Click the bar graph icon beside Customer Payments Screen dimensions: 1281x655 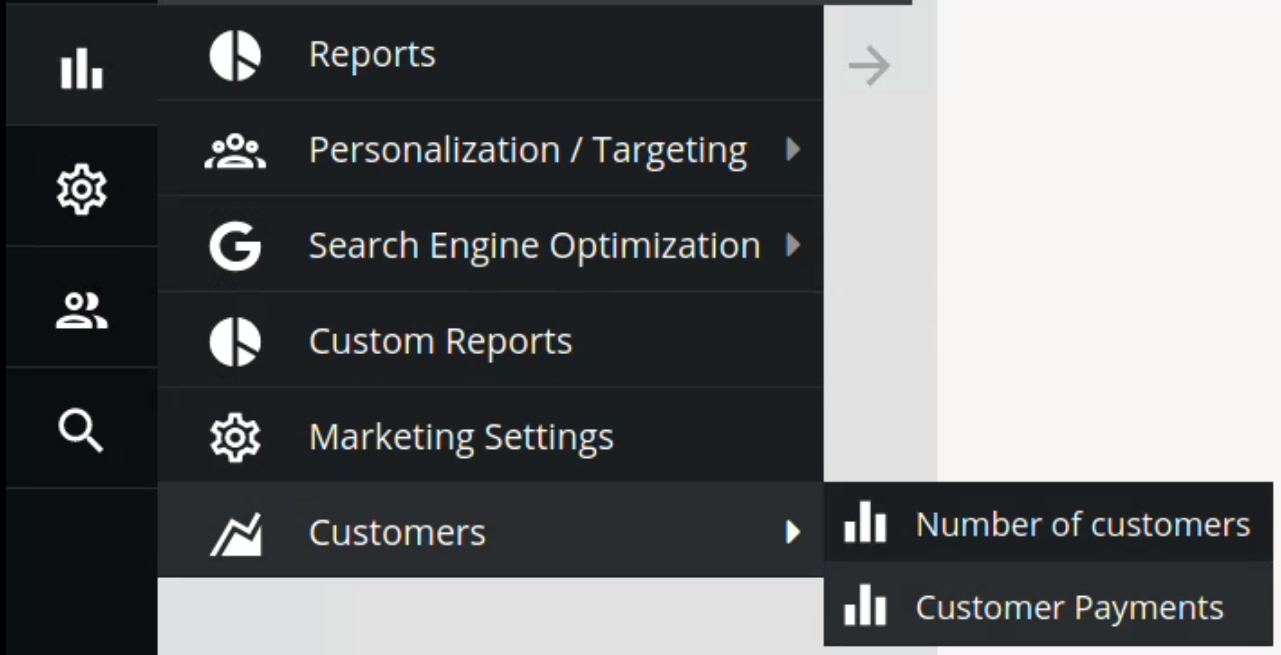click(x=865, y=607)
